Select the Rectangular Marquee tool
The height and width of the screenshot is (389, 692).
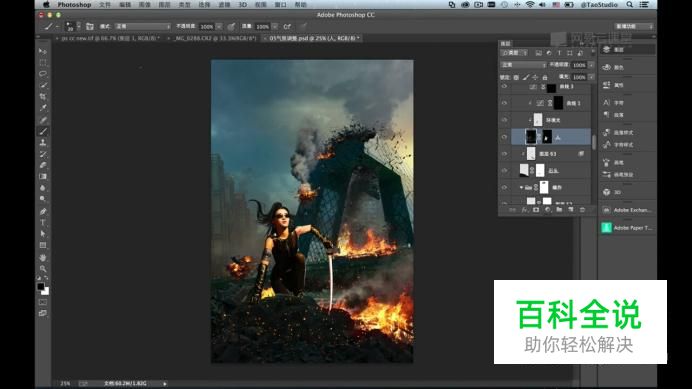tap(42, 62)
